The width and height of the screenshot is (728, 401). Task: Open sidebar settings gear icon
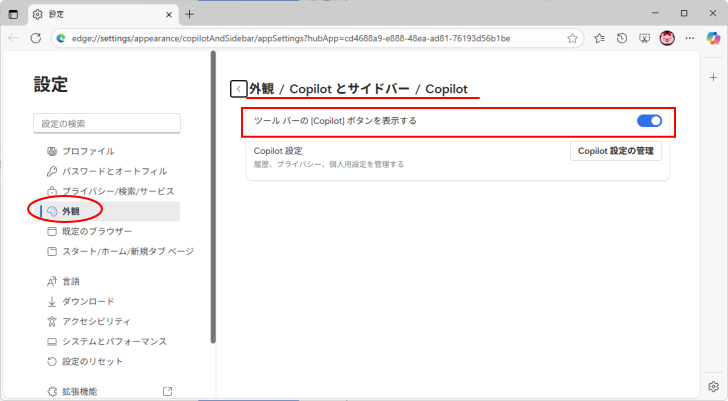(714, 386)
